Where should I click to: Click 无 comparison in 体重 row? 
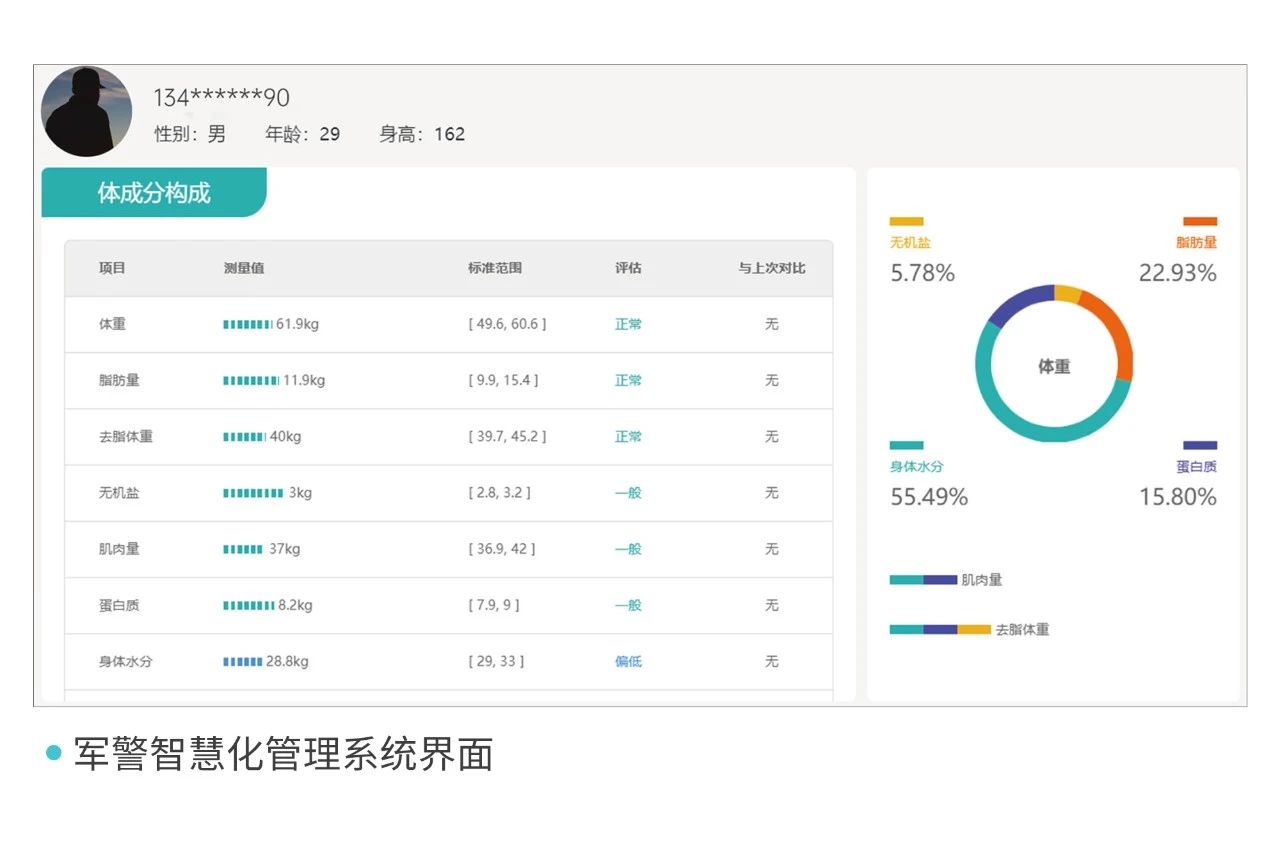[x=772, y=324]
